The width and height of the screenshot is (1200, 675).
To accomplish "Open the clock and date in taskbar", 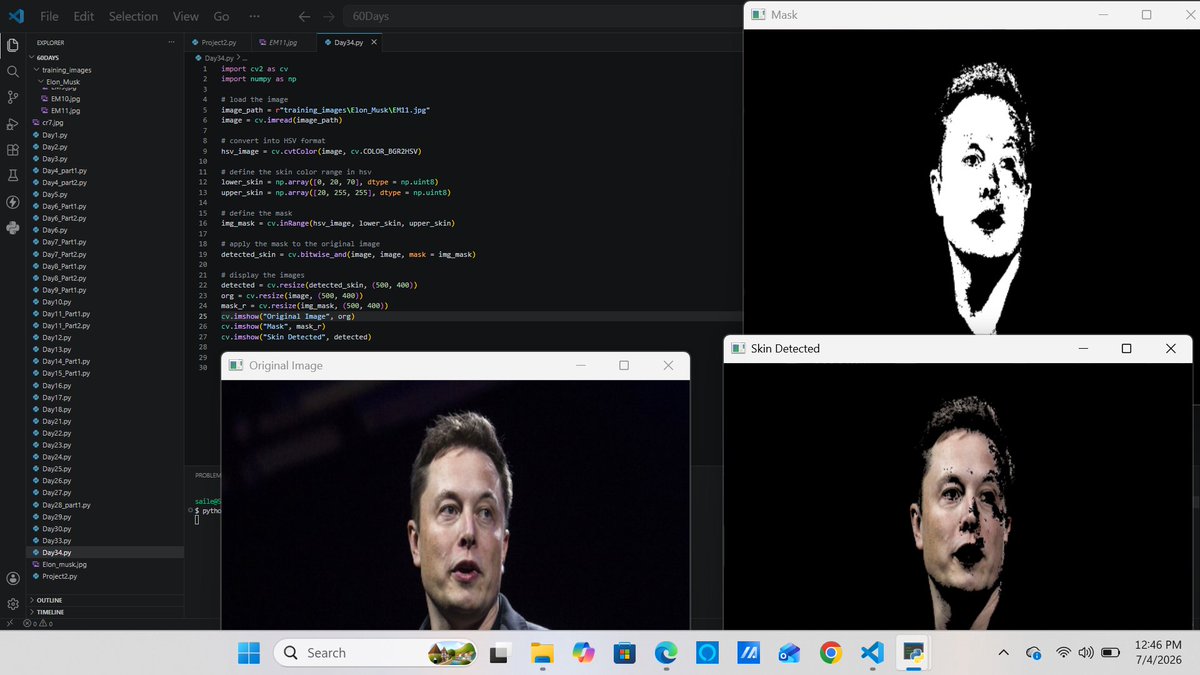I will pyautogui.click(x=1160, y=653).
